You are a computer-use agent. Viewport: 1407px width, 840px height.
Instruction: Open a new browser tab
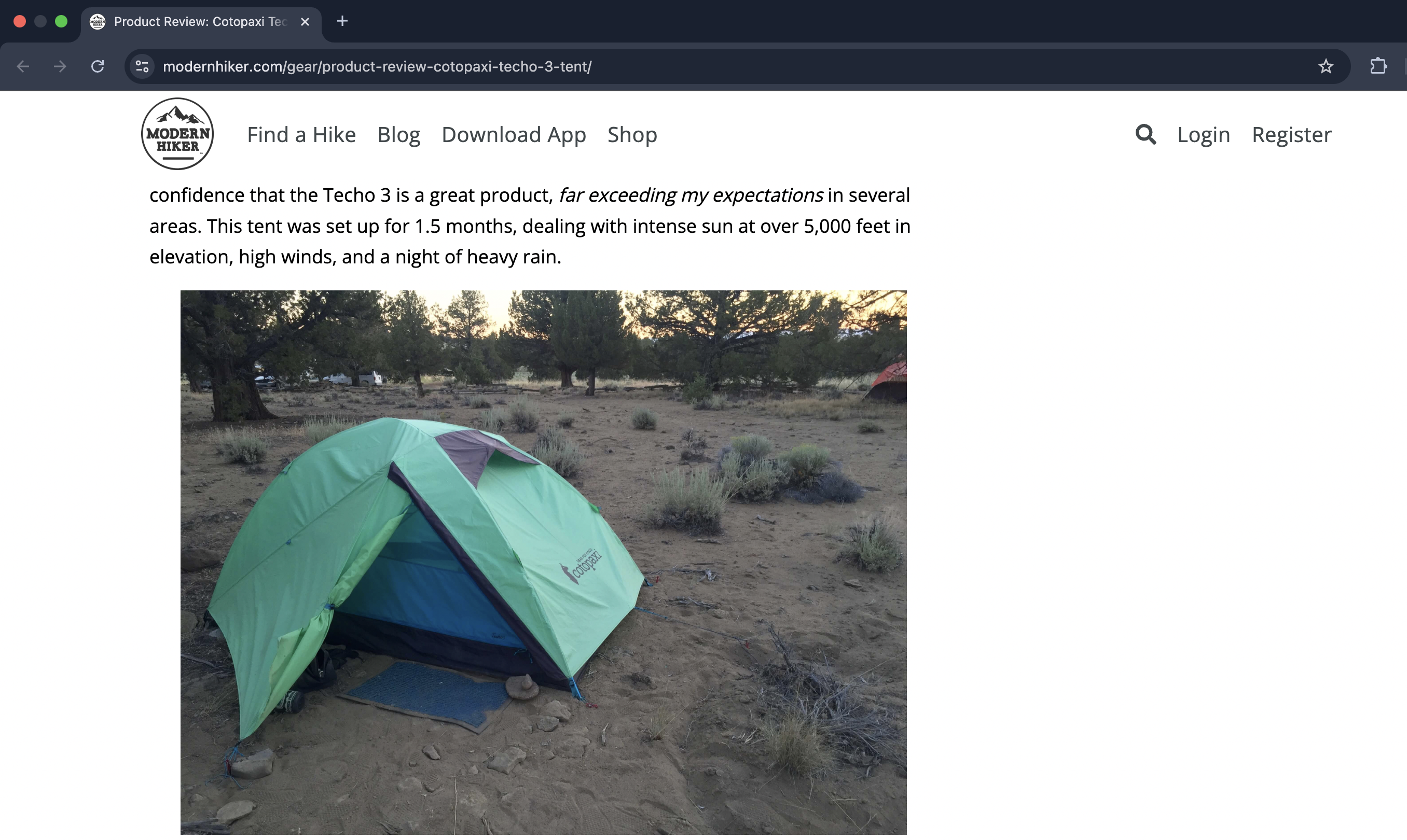point(342,21)
